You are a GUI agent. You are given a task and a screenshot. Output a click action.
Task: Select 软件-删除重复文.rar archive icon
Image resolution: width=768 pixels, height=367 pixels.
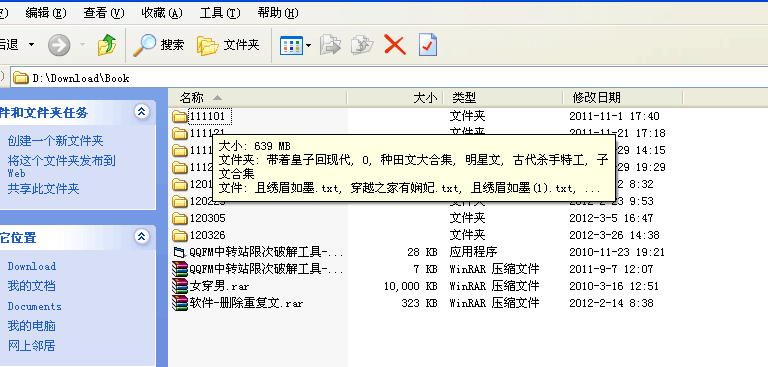(180, 303)
